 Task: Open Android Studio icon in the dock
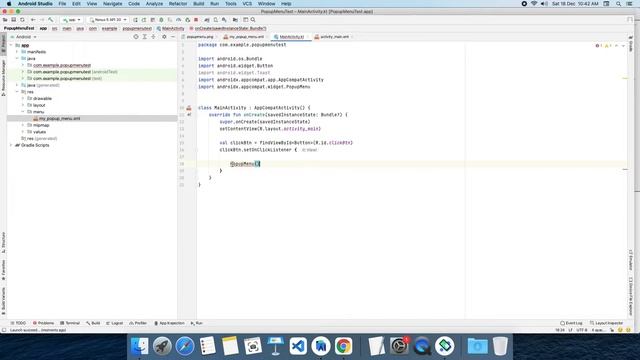(321, 346)
